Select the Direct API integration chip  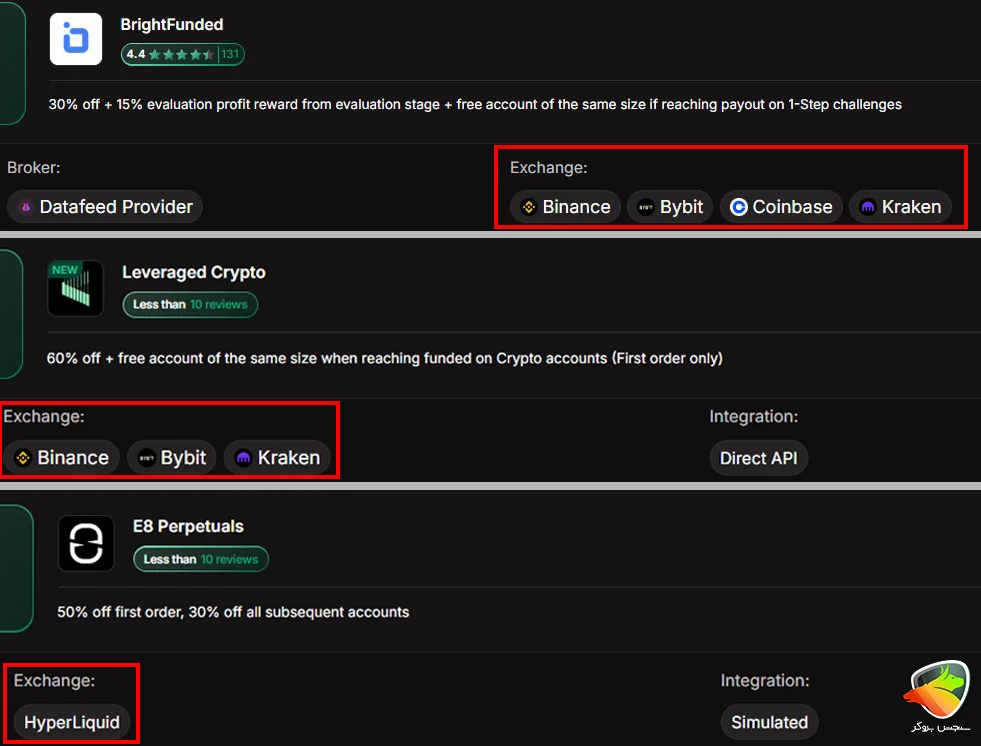(x=758, y=458)
